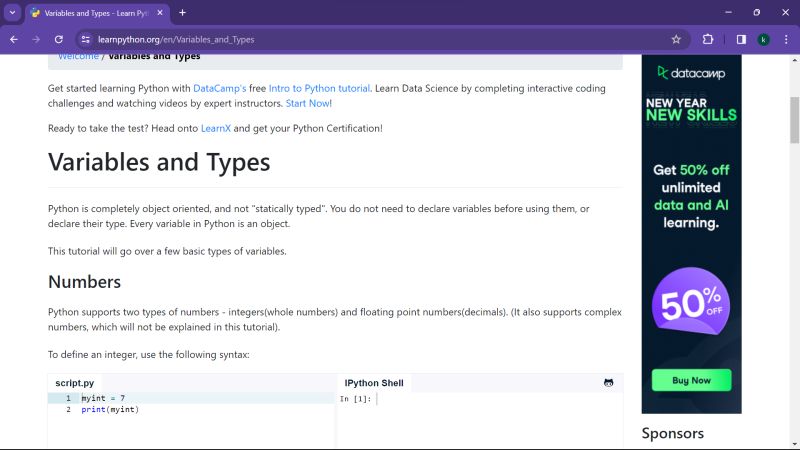Image resolution: width=800 pixels, height=450 pixels.
Task: Open the Intro to Python tutorial link
Action: [x=319, y=88]
